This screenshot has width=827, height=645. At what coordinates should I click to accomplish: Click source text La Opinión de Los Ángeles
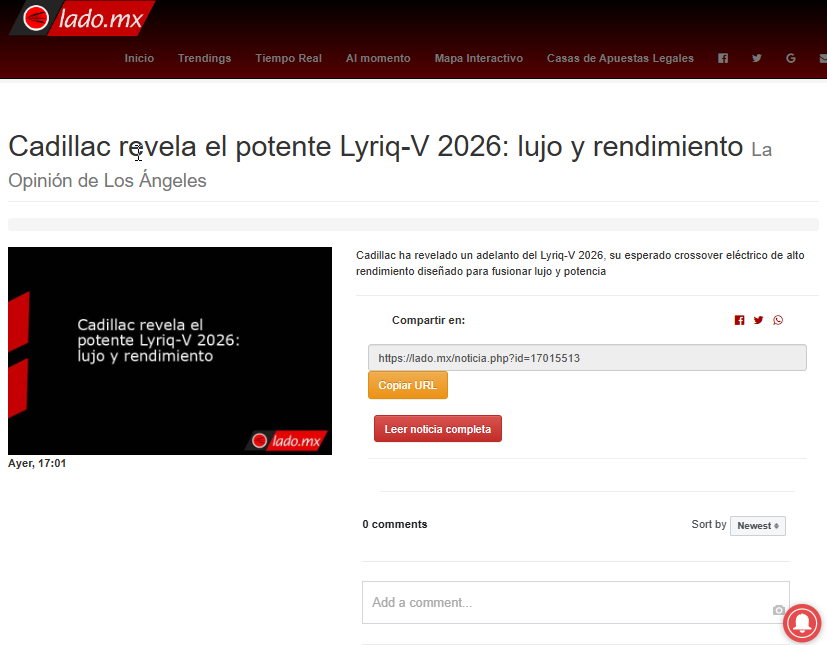click(390, 164)
